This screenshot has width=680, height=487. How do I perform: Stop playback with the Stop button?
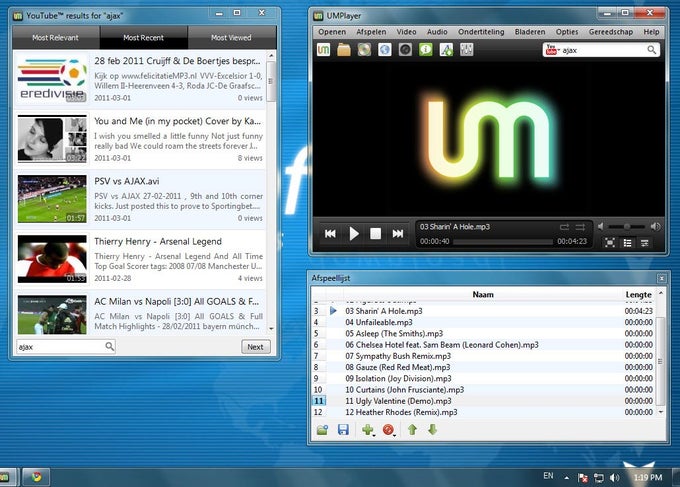tap(375, 234)
